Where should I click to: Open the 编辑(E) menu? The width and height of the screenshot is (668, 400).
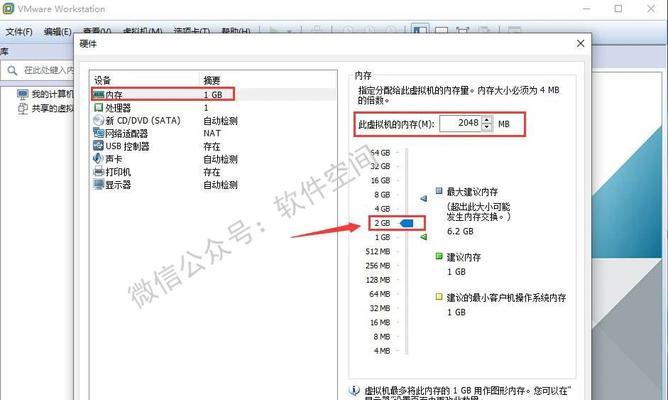click(58, 32)
